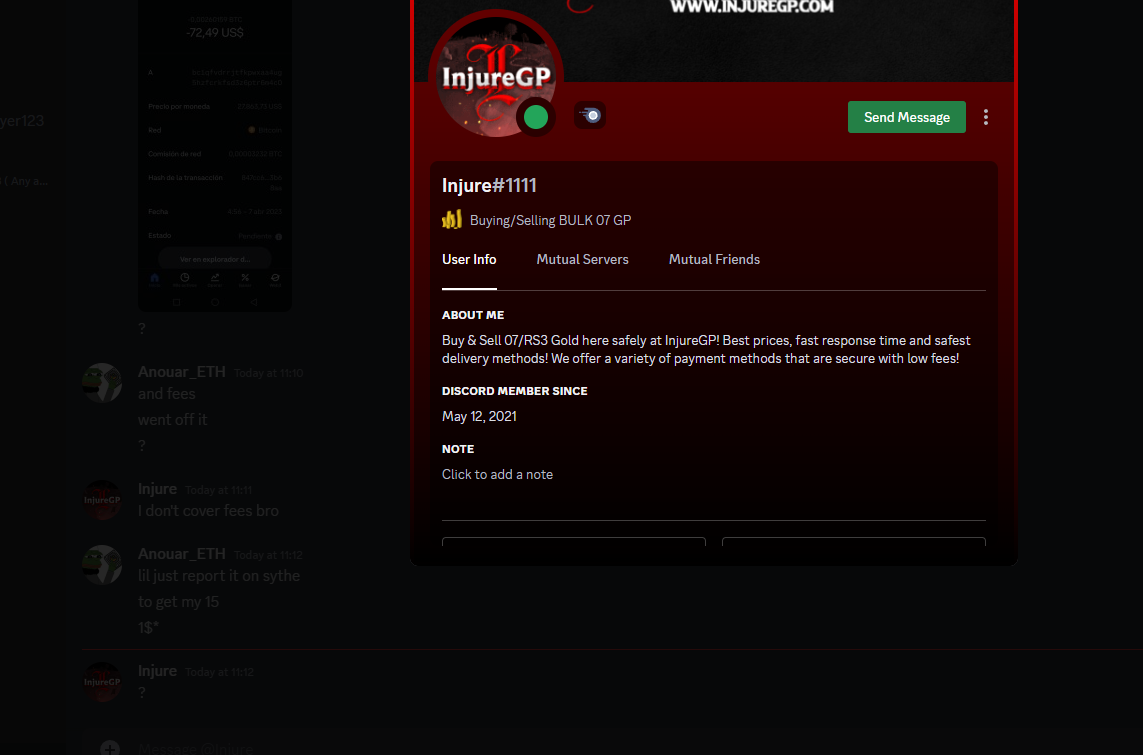Click the InjureGP profile avatar
Viewport: 1143px width, 755px height.
[x=496, y=77]
